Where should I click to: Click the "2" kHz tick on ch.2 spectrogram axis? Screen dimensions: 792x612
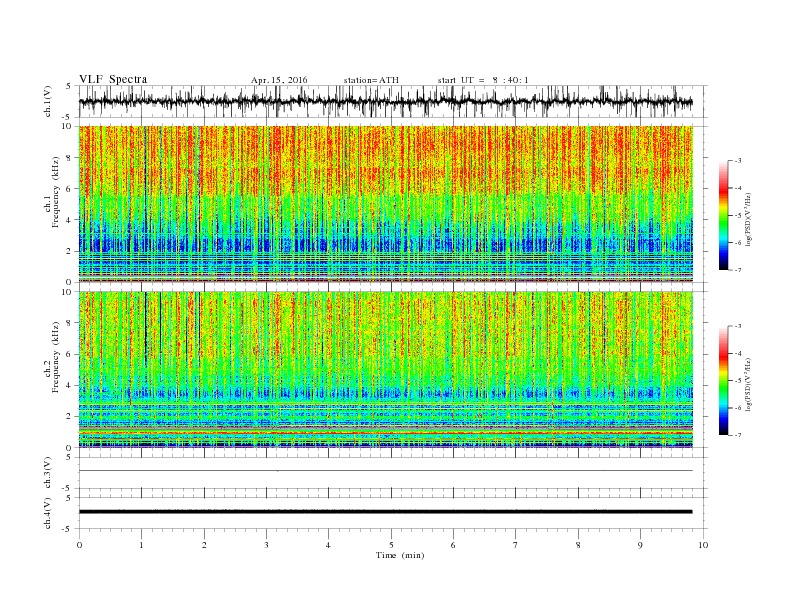coord(70,417)
